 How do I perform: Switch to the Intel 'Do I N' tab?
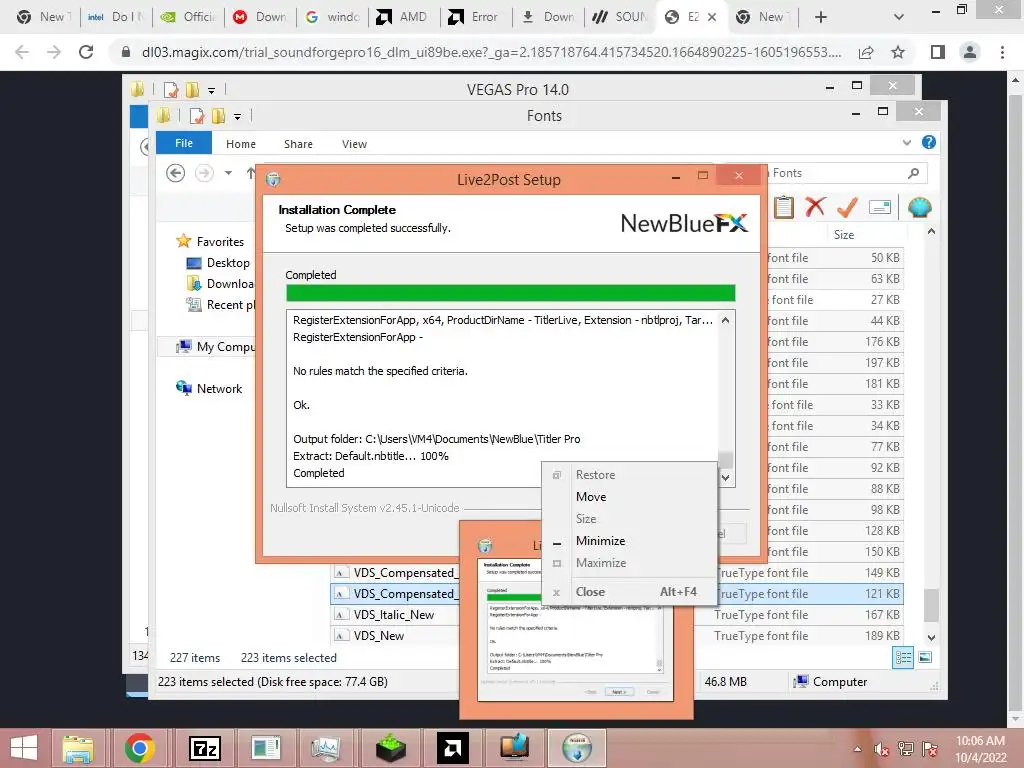[x=116, y=17]
